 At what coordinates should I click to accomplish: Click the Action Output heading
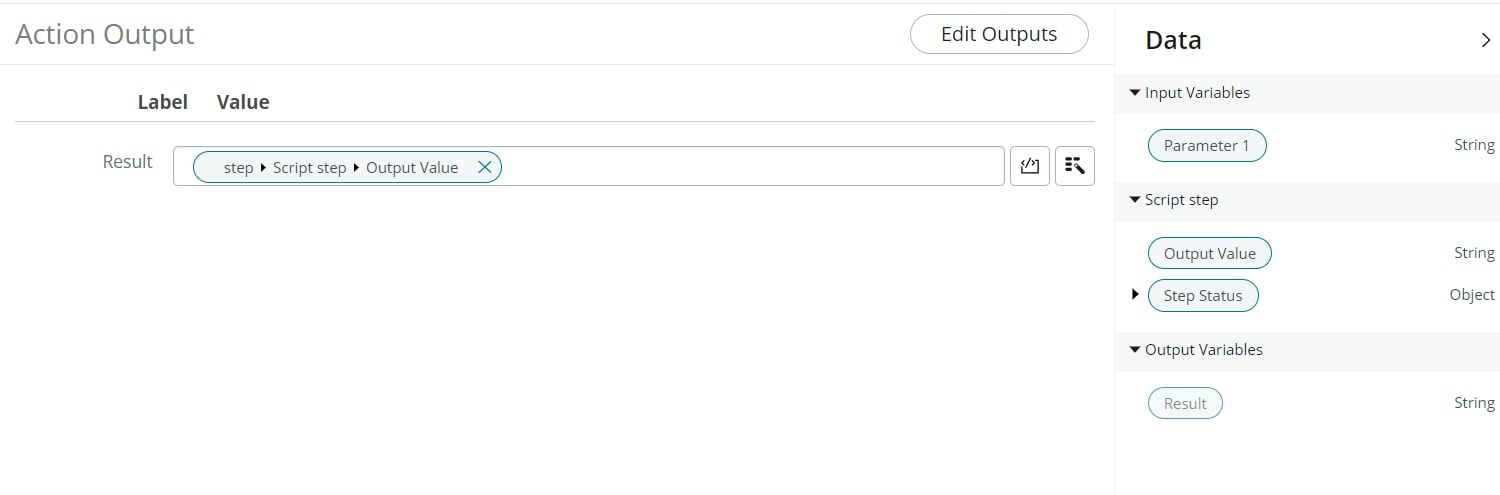tap(105, 35)
